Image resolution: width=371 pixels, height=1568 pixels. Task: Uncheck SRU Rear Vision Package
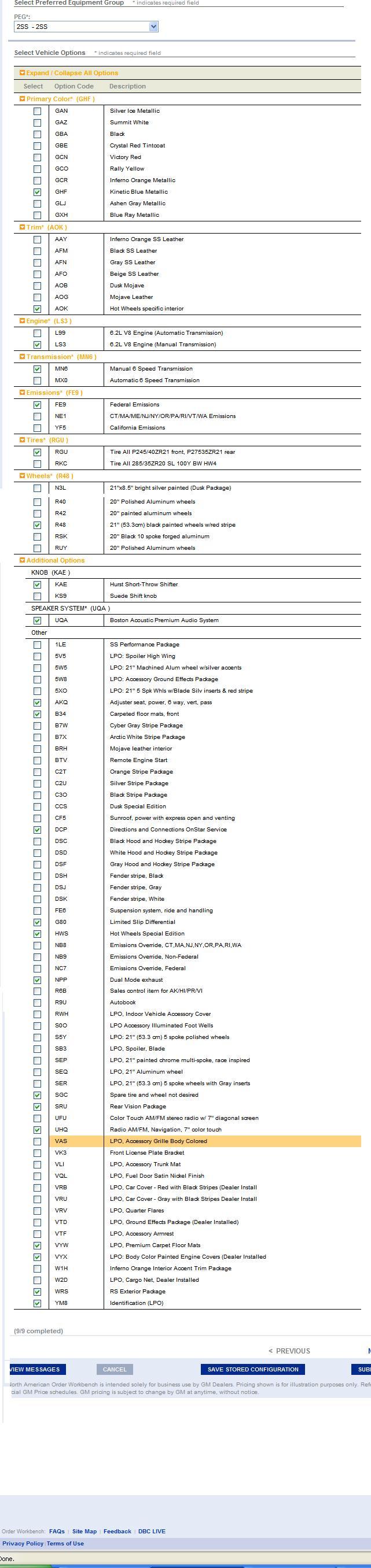37,1107
